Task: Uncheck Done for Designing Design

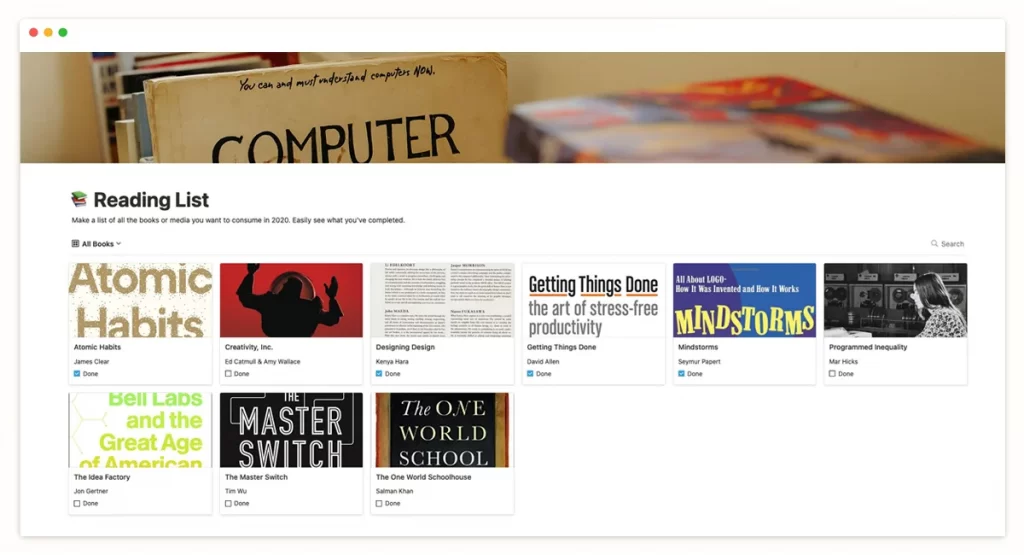Action: coord(379,373)
